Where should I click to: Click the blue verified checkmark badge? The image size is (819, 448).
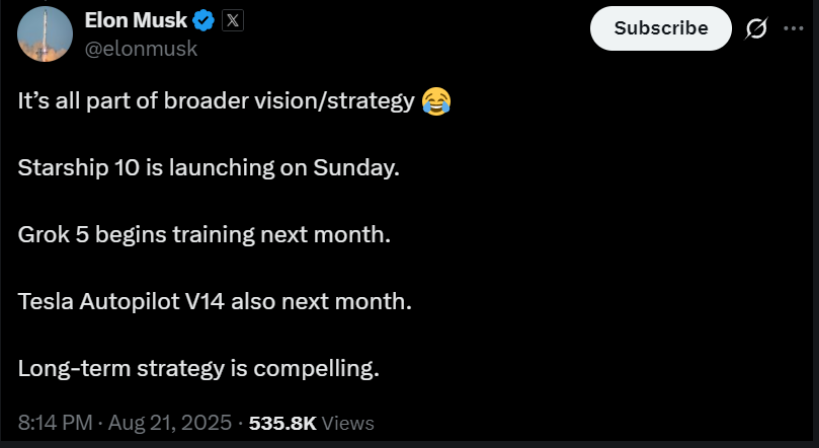(204, 21)
